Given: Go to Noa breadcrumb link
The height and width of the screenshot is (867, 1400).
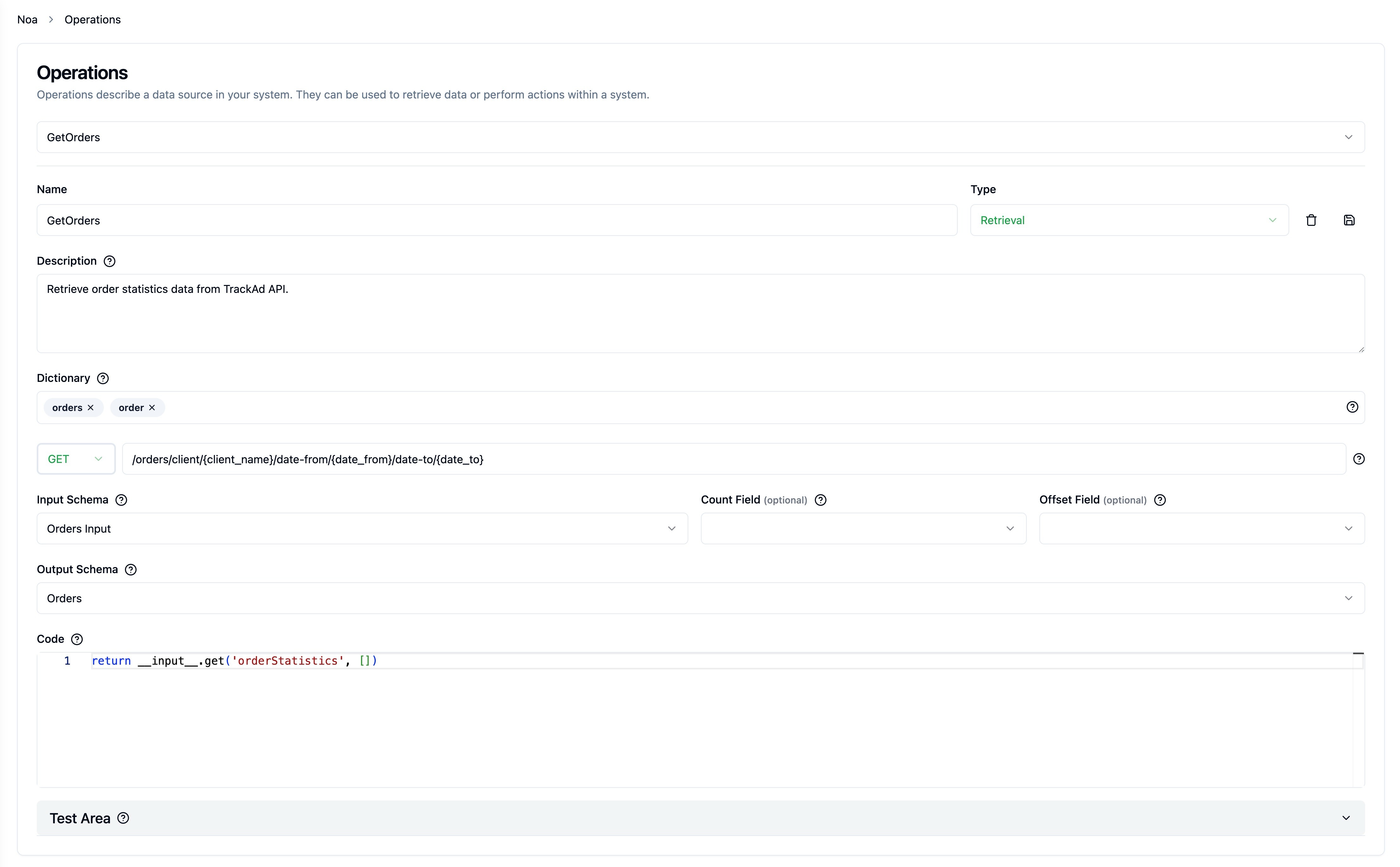Looking at the screenshot, I should coord(28,20).
